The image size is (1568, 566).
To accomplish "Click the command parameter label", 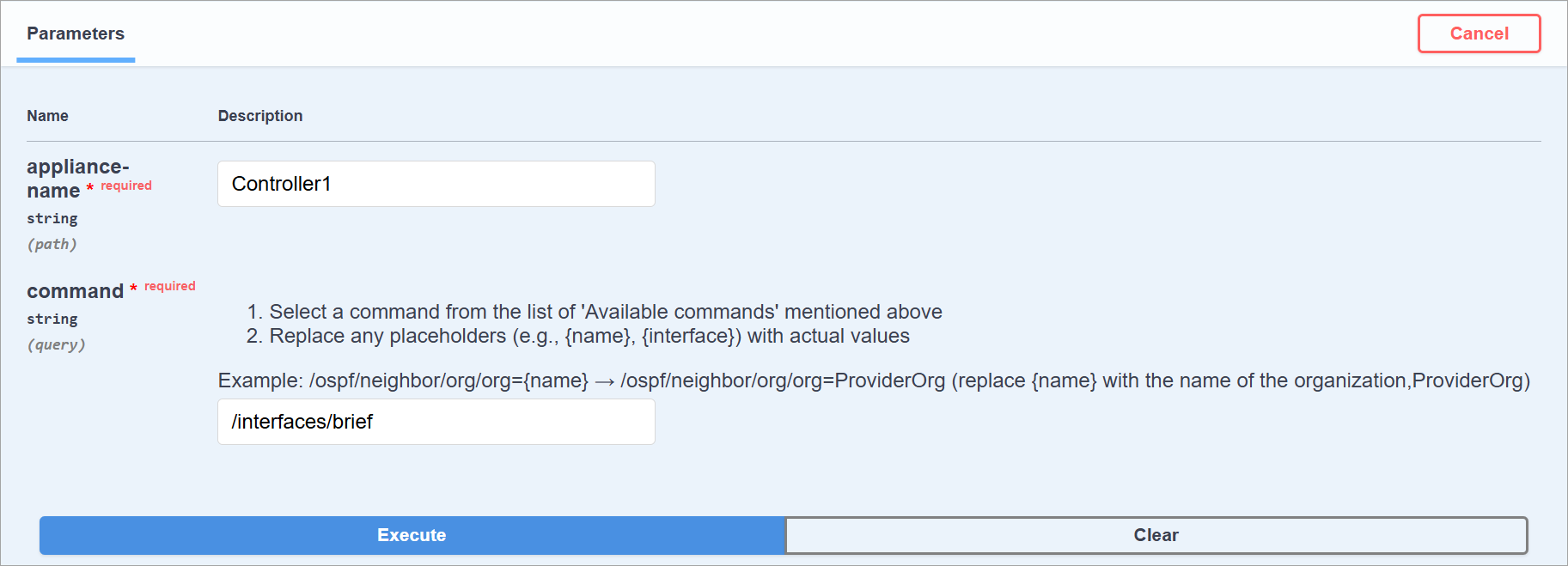I will pyautogui.click(x=74, y=291).
